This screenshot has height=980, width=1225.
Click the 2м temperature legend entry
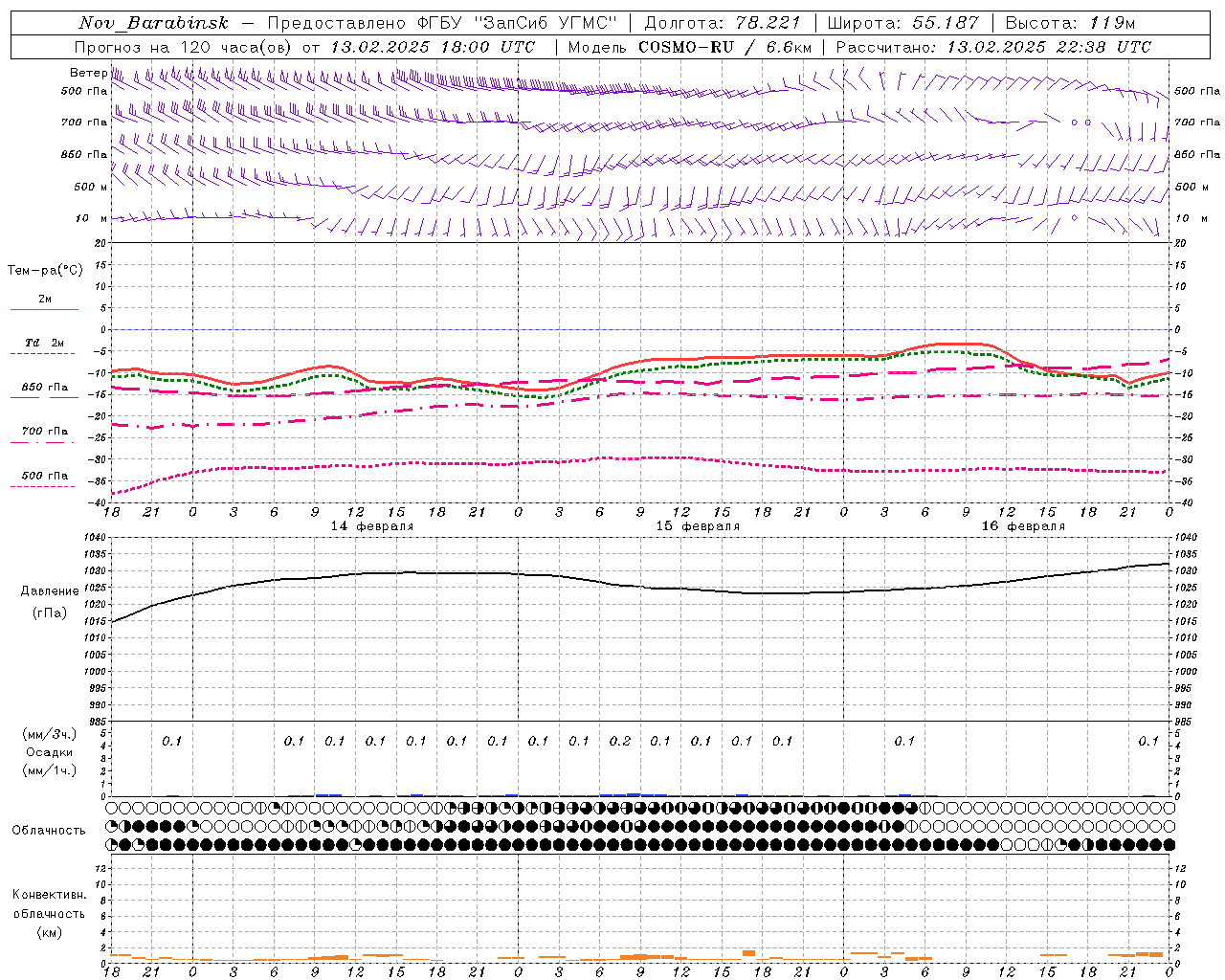pos(45,300)
